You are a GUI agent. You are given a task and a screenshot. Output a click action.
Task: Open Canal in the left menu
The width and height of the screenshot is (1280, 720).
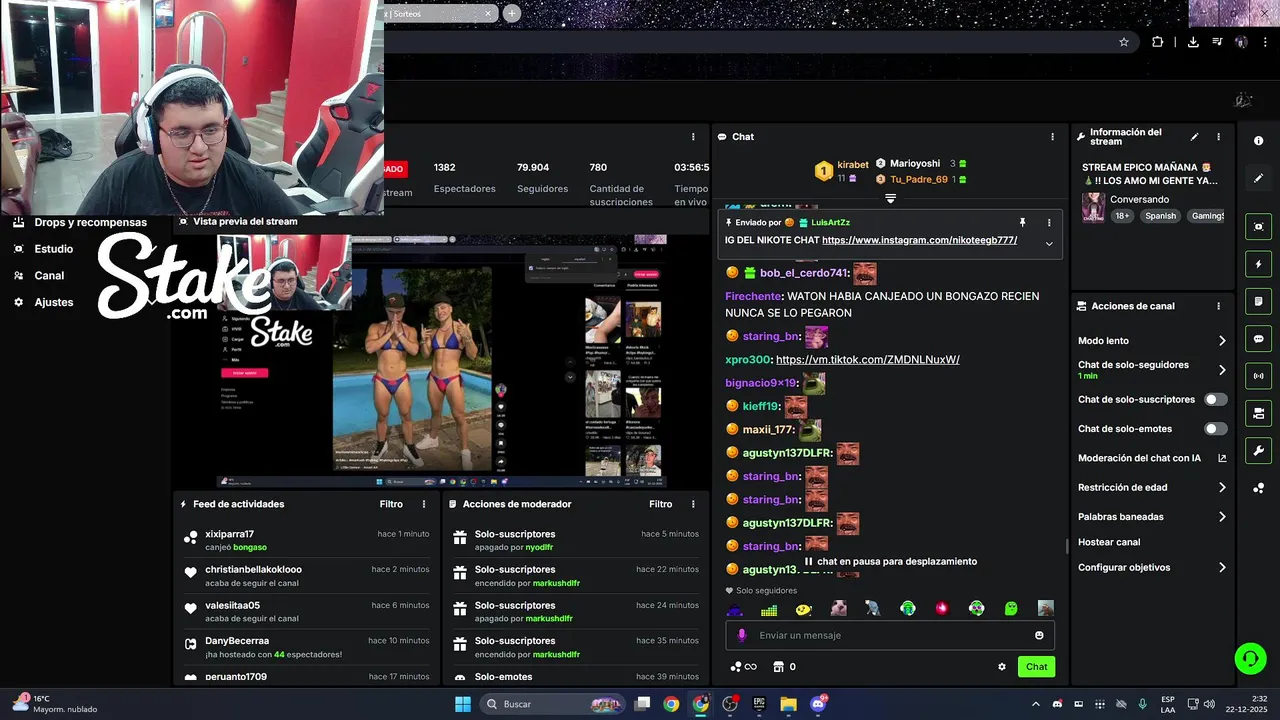[x=39, y=276]
